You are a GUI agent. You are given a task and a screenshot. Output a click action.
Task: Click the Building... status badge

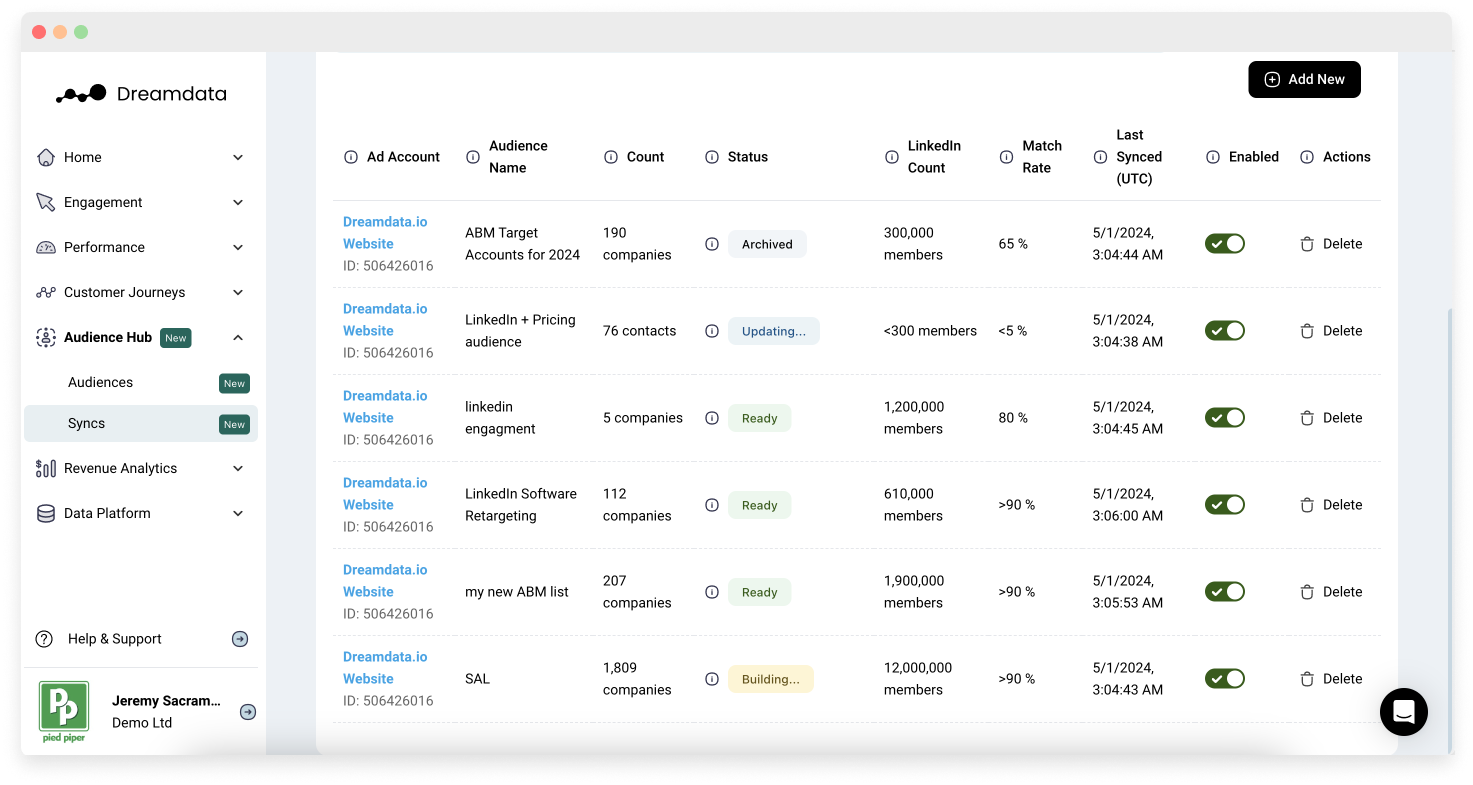pos(770,679)
